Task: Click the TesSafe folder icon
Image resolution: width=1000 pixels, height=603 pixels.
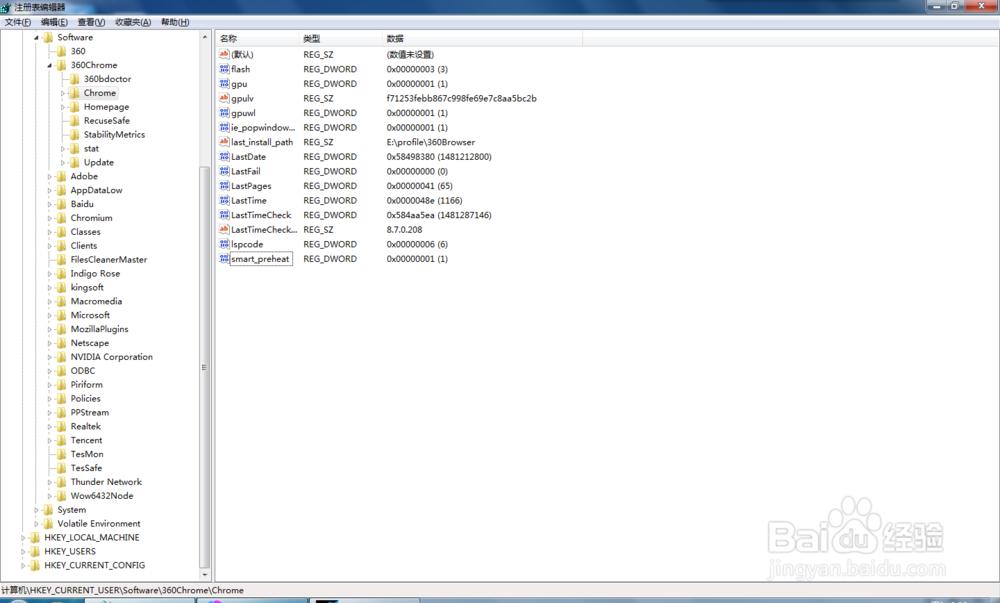Action: tap(62, 468)
